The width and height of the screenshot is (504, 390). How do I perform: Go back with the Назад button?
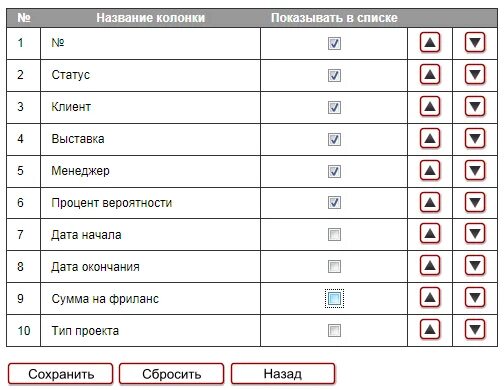[283, 374]
